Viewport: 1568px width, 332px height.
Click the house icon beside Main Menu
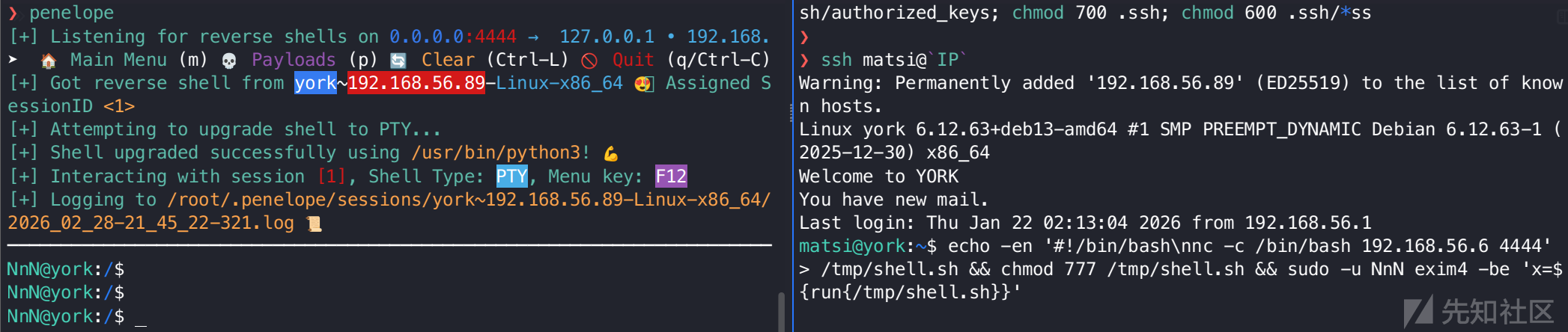(49, 61)
